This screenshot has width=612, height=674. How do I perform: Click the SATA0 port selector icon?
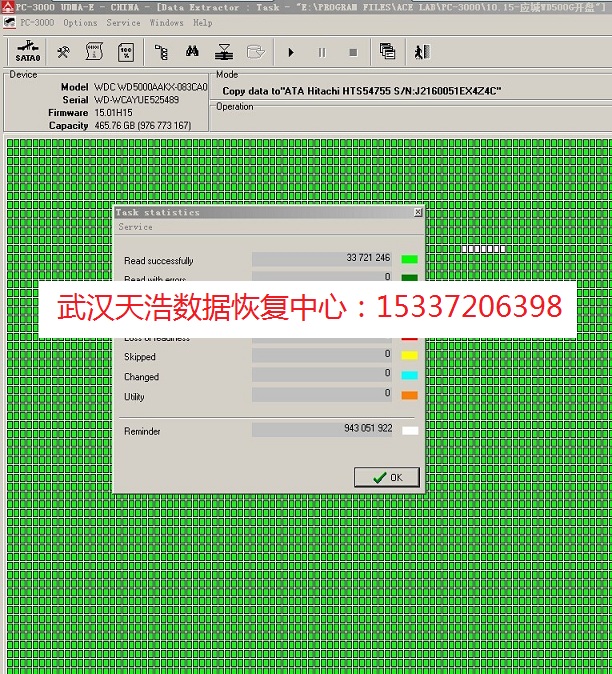[28, 51]
